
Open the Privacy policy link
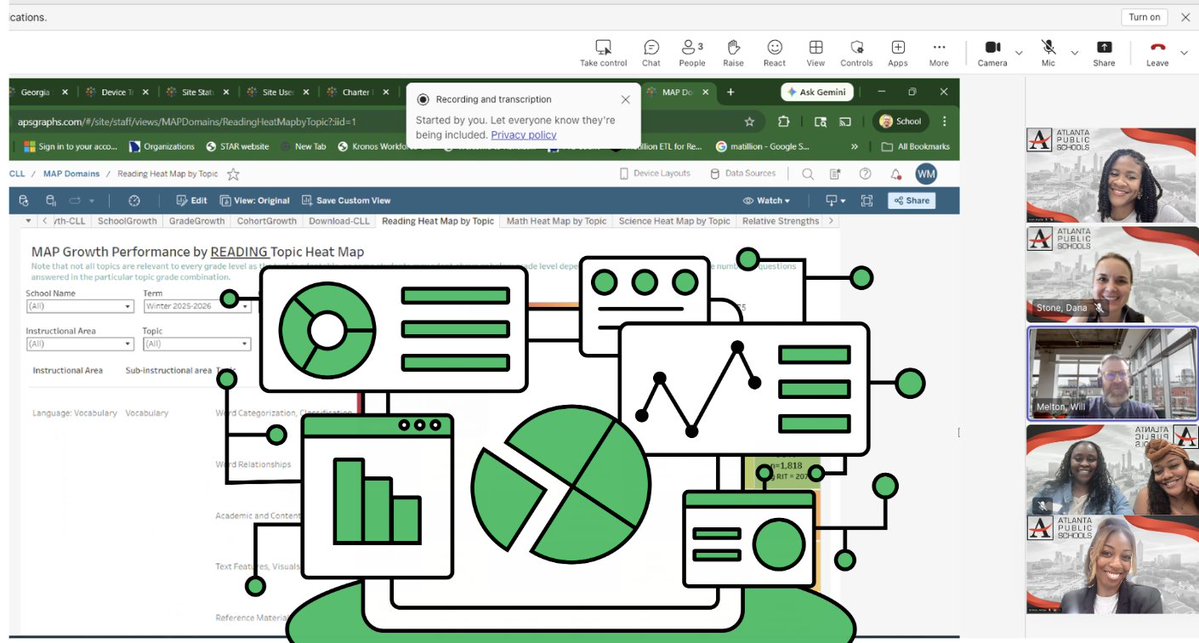(524, 135)
